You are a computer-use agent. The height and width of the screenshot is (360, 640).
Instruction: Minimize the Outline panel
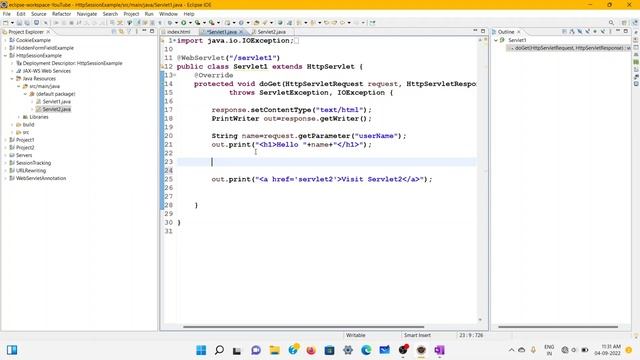tap(618, 31)
